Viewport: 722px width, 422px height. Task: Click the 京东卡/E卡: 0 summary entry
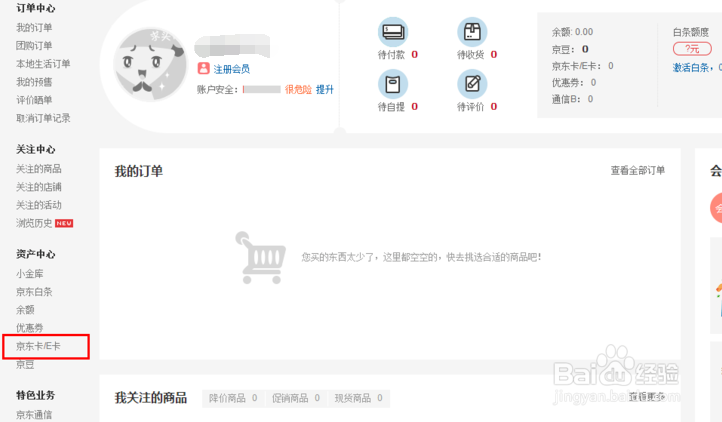point(582,66)
